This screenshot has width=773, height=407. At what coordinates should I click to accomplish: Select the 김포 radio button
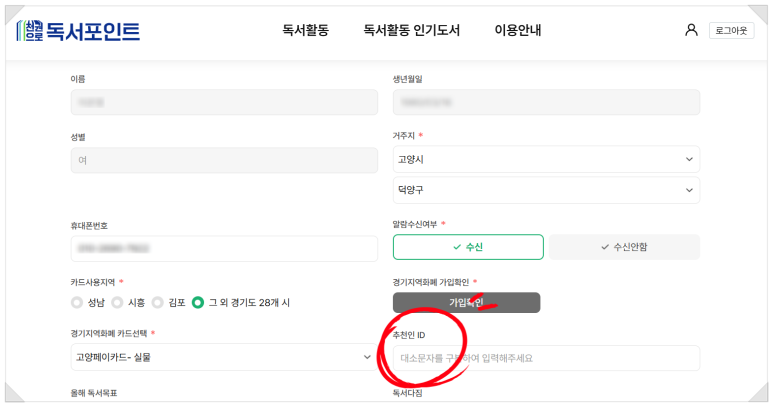[x=157, y=302]
